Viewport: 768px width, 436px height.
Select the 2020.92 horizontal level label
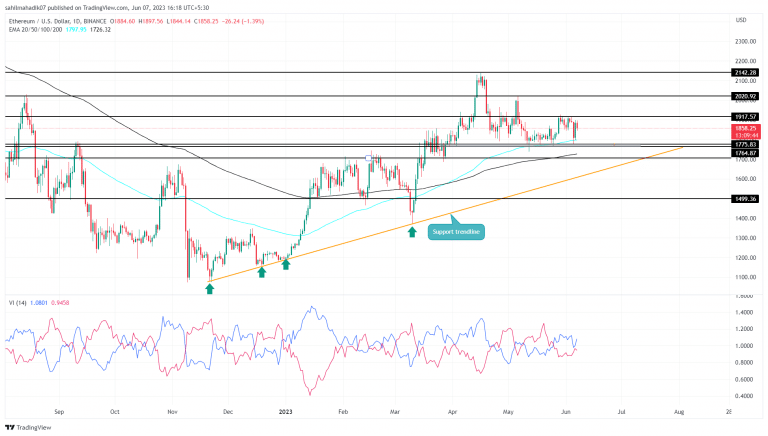click(x=746, y=96)
